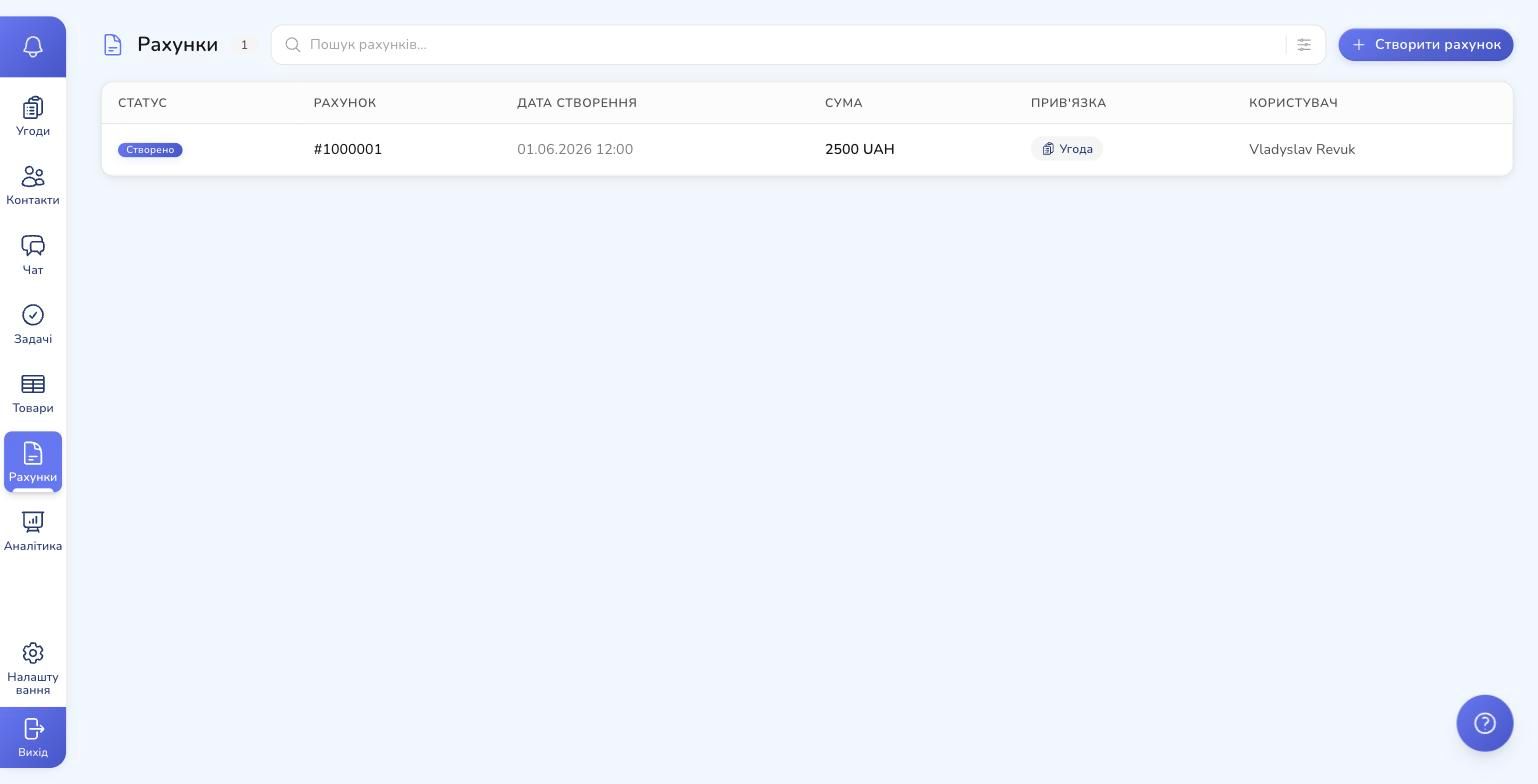Open the Товари section in sidebar
This screenshot has width=1538, height=784.
click(33, 393)
